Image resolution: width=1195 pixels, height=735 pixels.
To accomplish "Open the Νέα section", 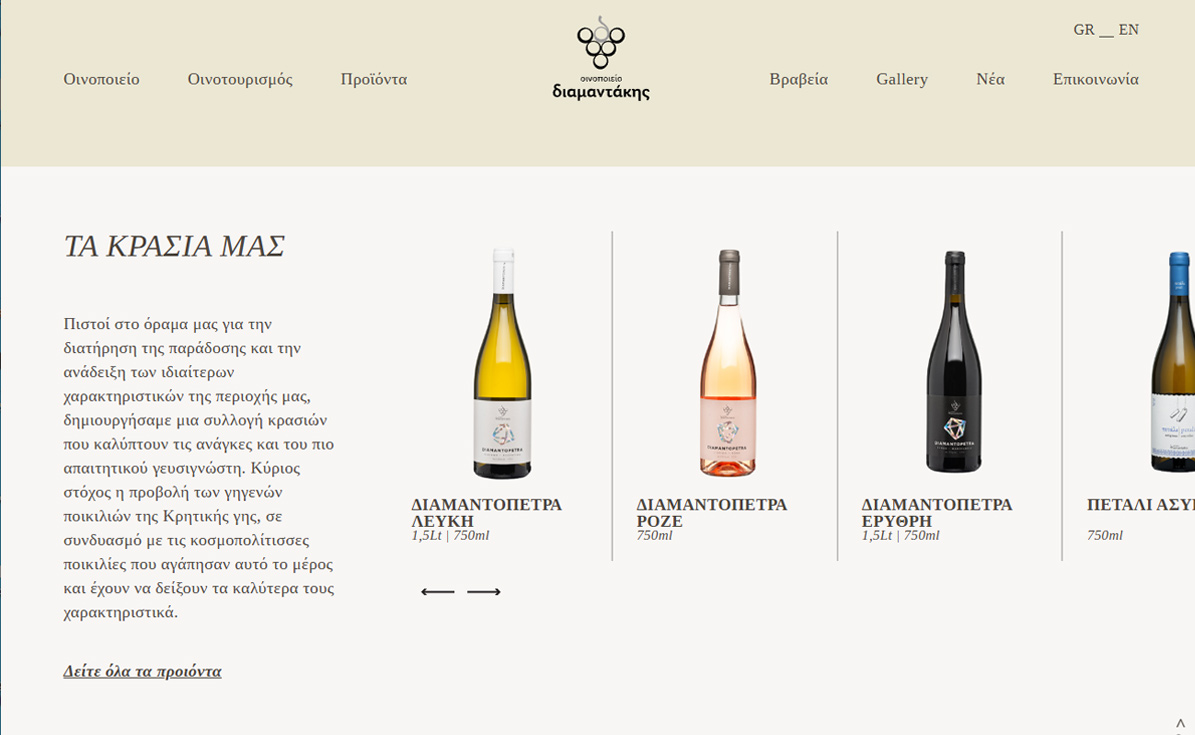I will pos(990,79).
